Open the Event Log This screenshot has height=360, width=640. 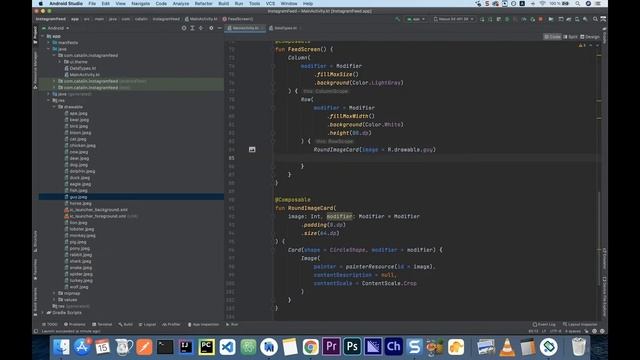[x=544, y=324]
